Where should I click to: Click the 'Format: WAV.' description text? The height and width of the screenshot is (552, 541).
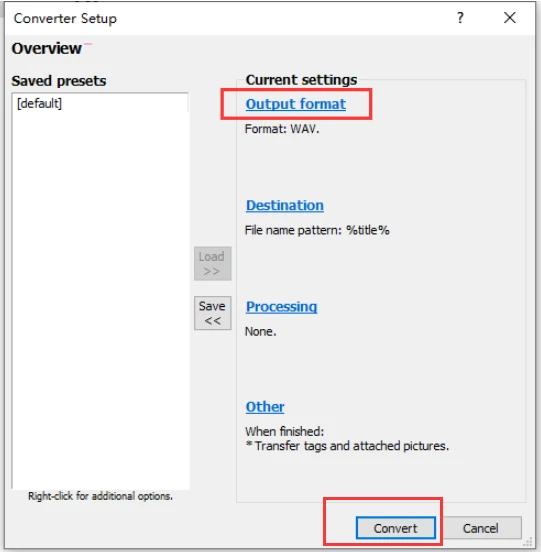(282, 129)
